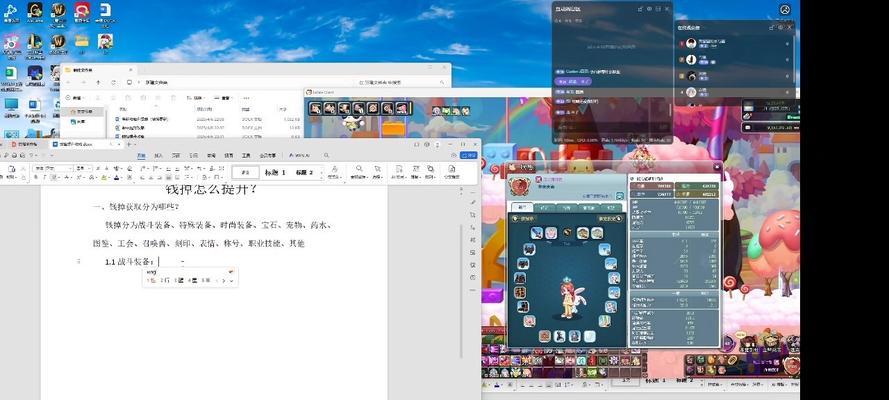Expand the IME candidate list chevron
This screenshot has width=889, height=400.
(x=231, y=280)
